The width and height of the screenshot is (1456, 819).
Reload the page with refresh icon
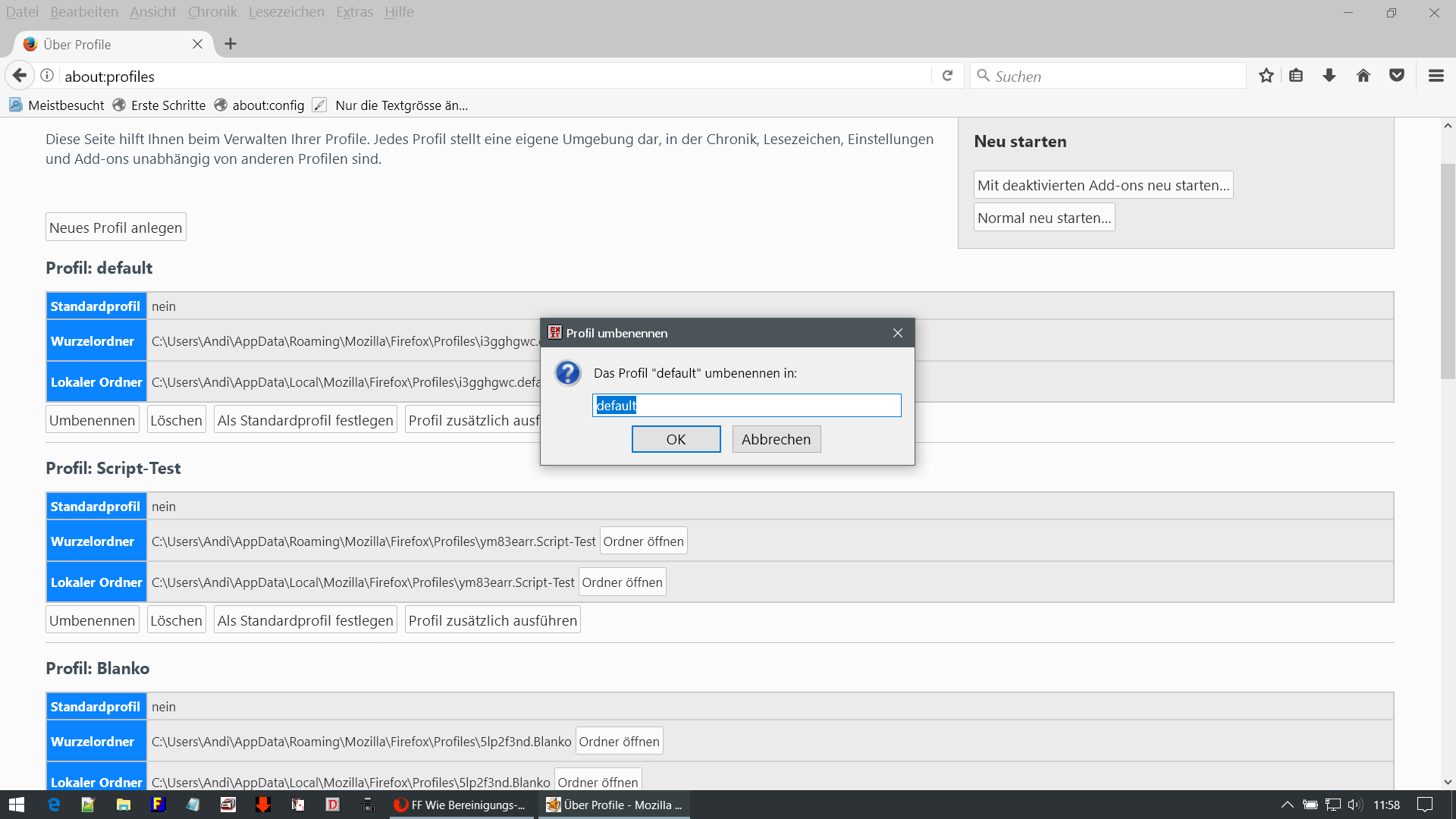947,76
